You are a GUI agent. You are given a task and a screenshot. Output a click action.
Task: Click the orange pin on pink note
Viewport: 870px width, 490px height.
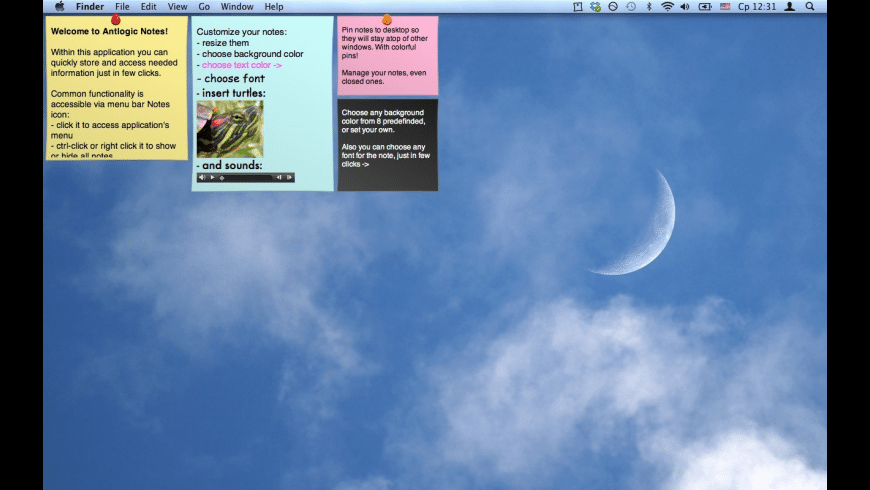(x=387, y=19)
